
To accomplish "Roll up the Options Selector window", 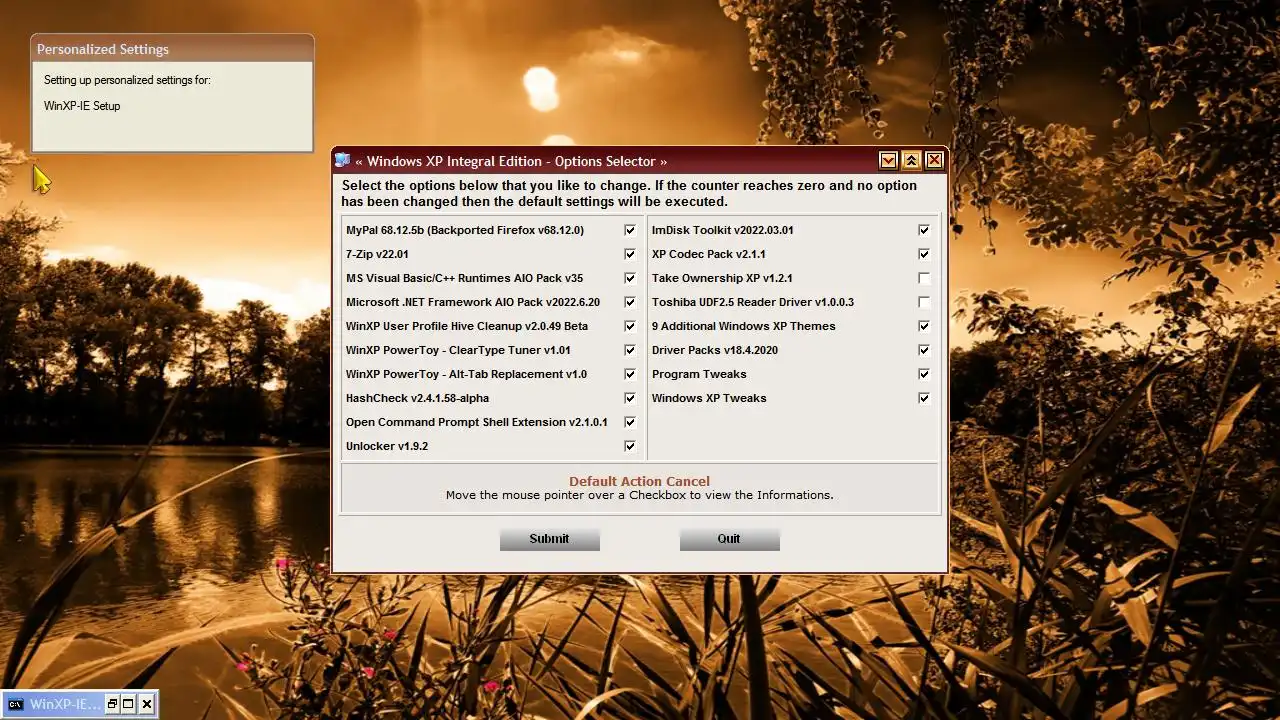I will [x=911, y=160].
